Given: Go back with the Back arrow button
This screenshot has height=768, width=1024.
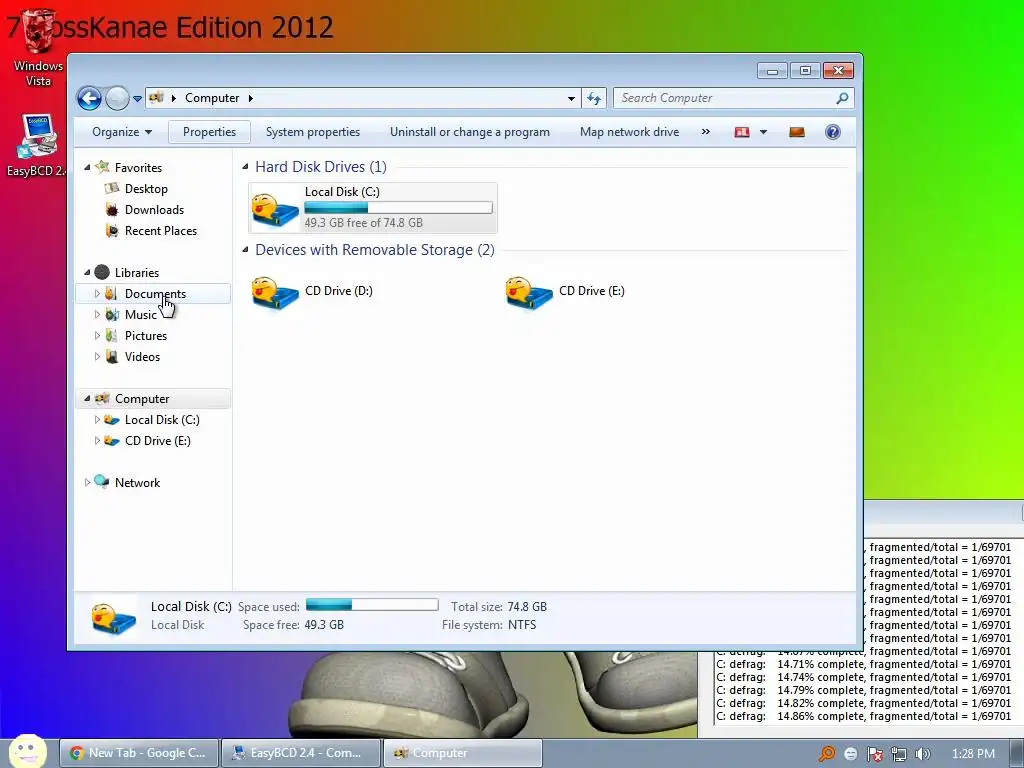Looking at the screenshot, I should [x=89, y=99].
